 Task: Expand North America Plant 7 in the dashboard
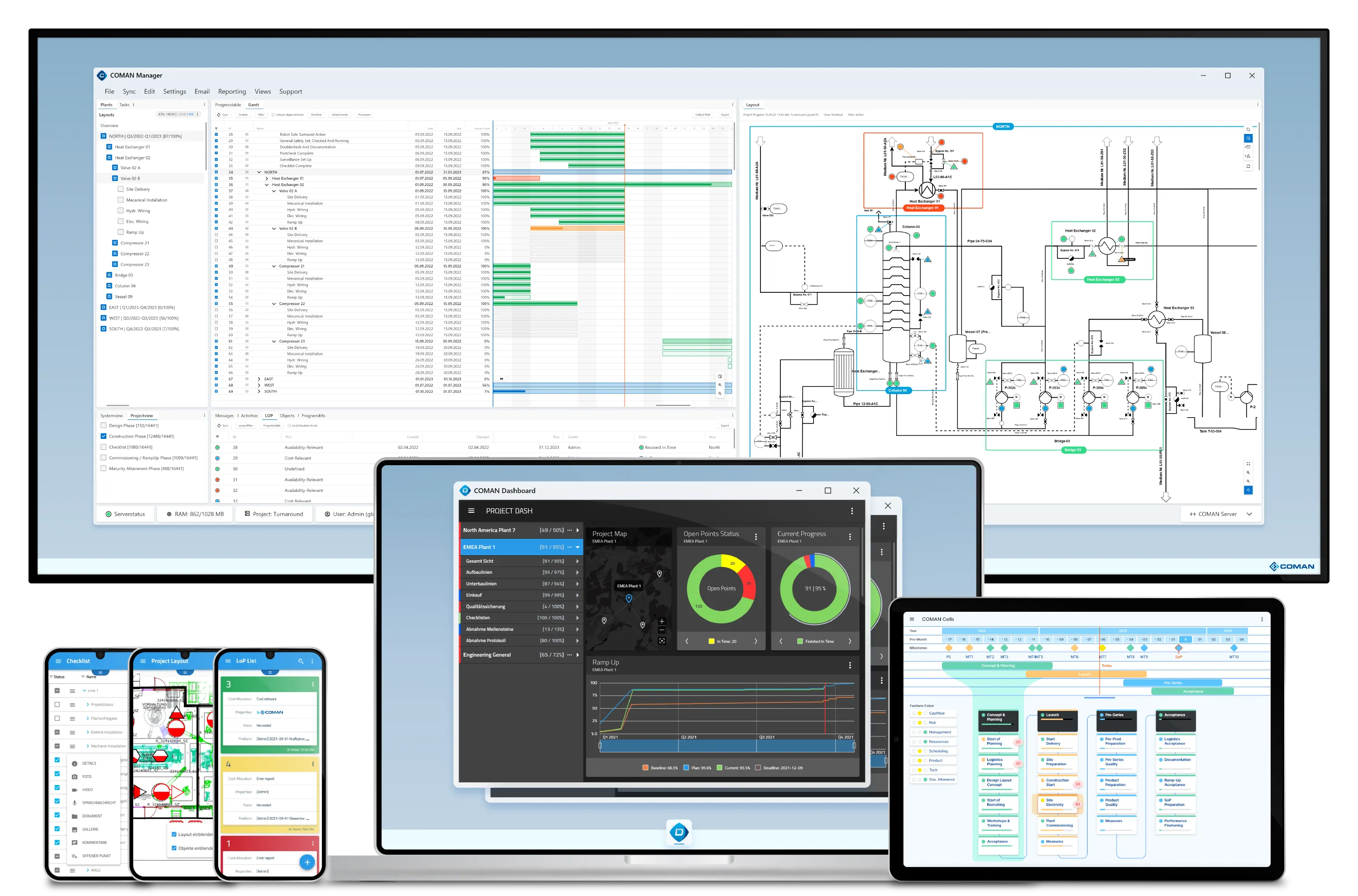pyautogui.click(x=577, y=530)
